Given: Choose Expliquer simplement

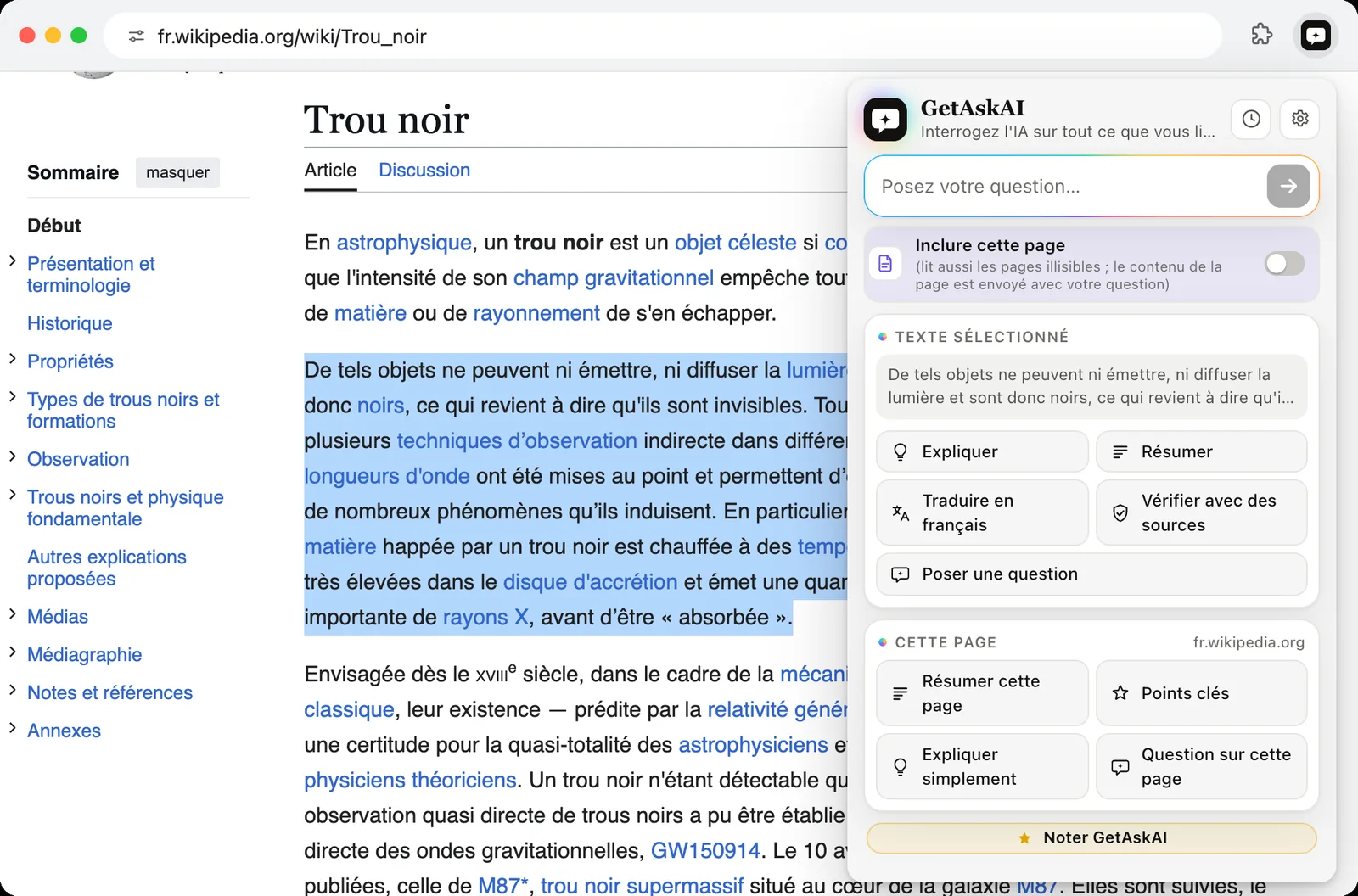Looking at the screenshot, I should (x=982, y=766).
